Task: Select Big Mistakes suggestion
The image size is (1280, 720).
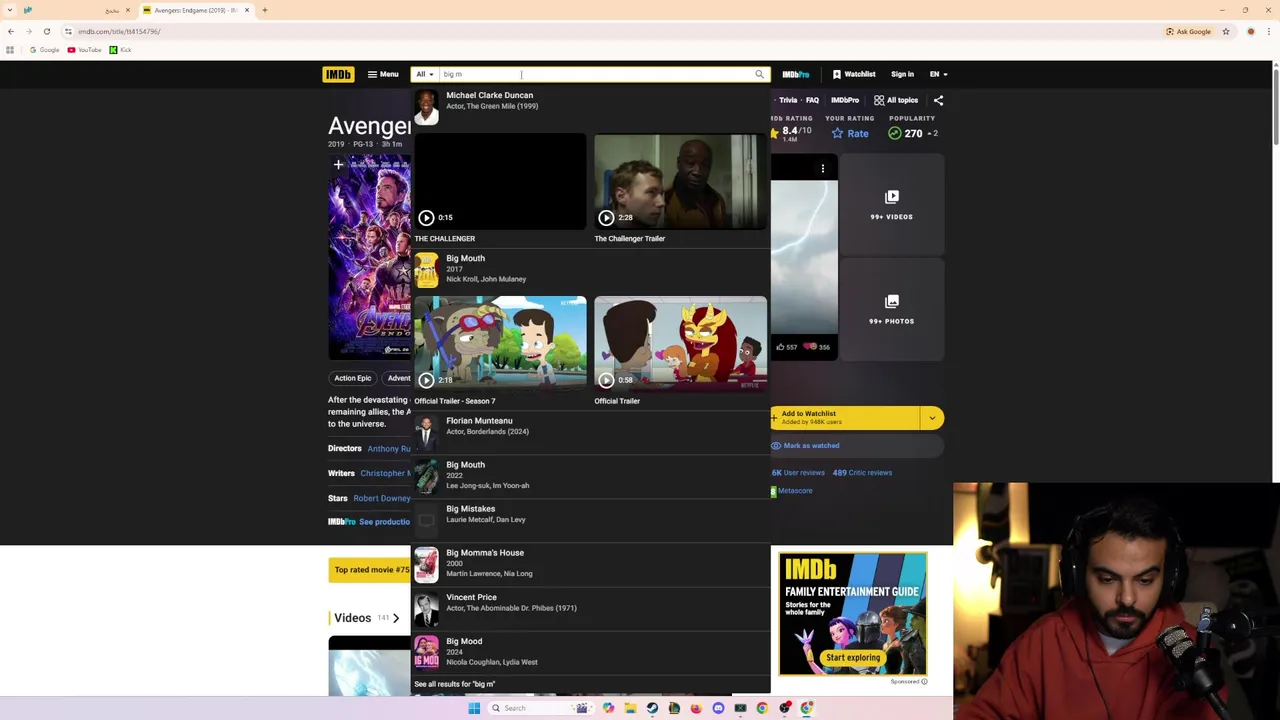Action: 590,519
